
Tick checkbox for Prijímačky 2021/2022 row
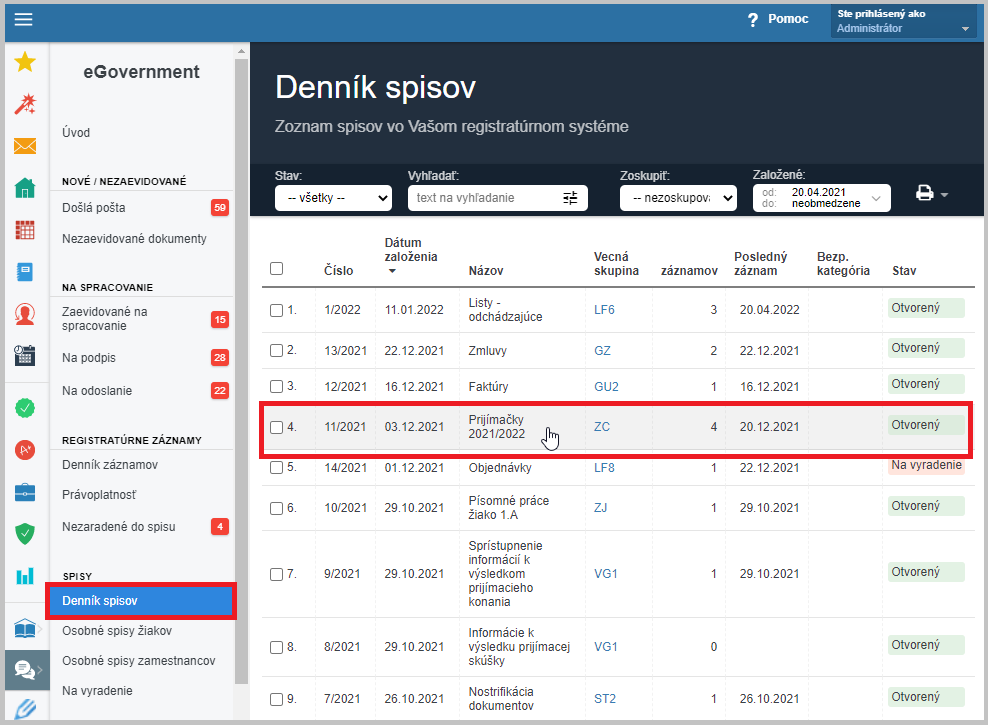click(277, 427)
